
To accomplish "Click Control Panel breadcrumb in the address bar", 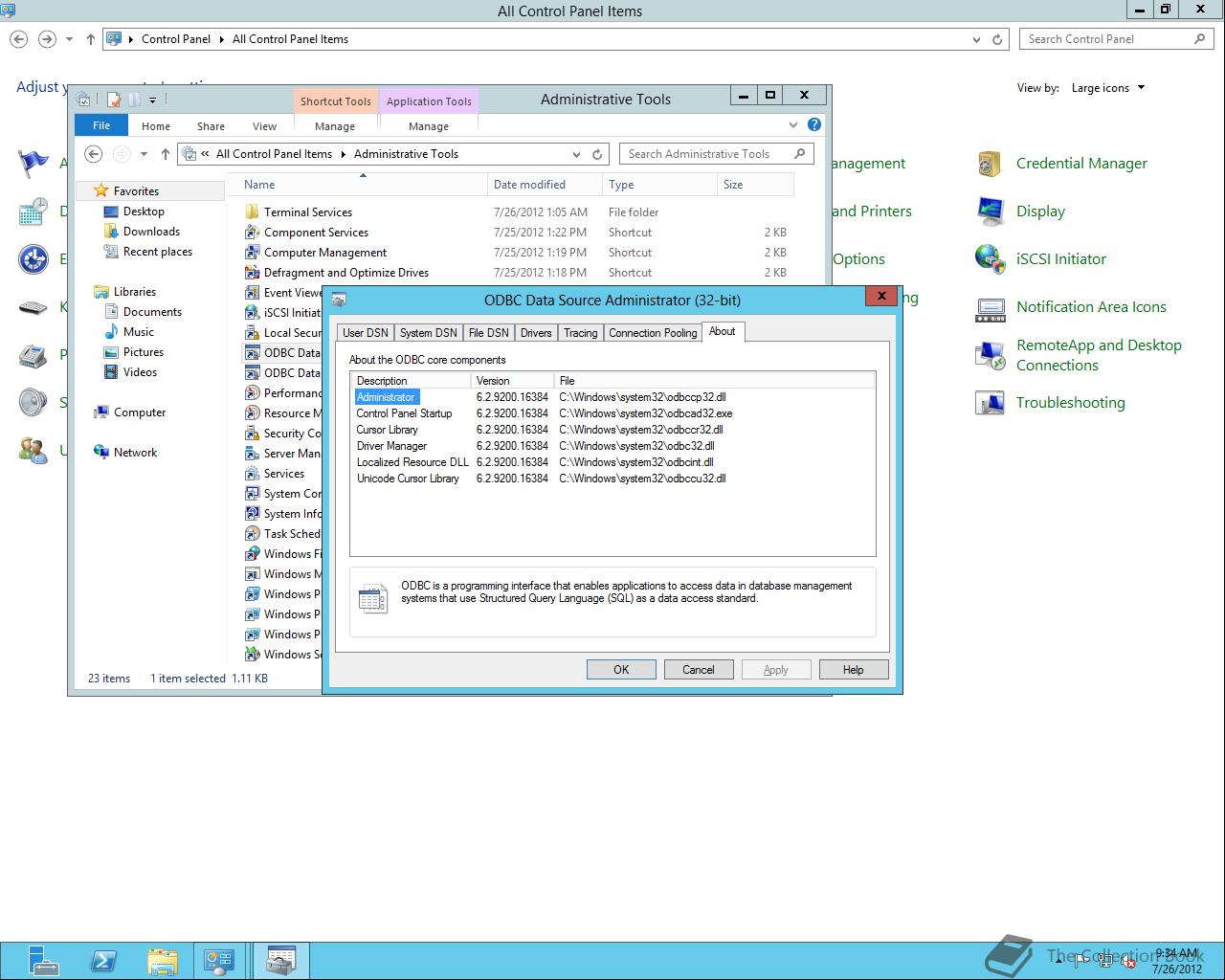I will (176, 39).
